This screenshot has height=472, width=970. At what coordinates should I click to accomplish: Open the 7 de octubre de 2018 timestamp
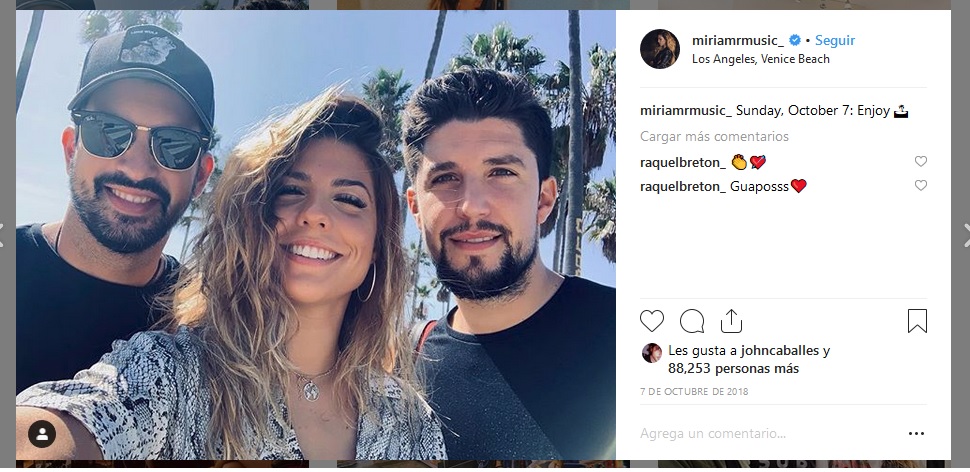694,392
